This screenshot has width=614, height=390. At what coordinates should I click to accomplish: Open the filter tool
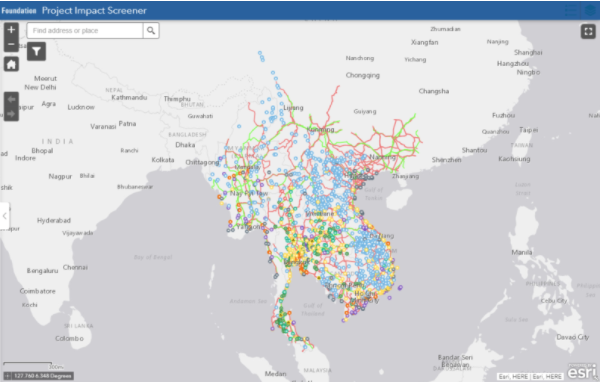(x=36, y=51)
